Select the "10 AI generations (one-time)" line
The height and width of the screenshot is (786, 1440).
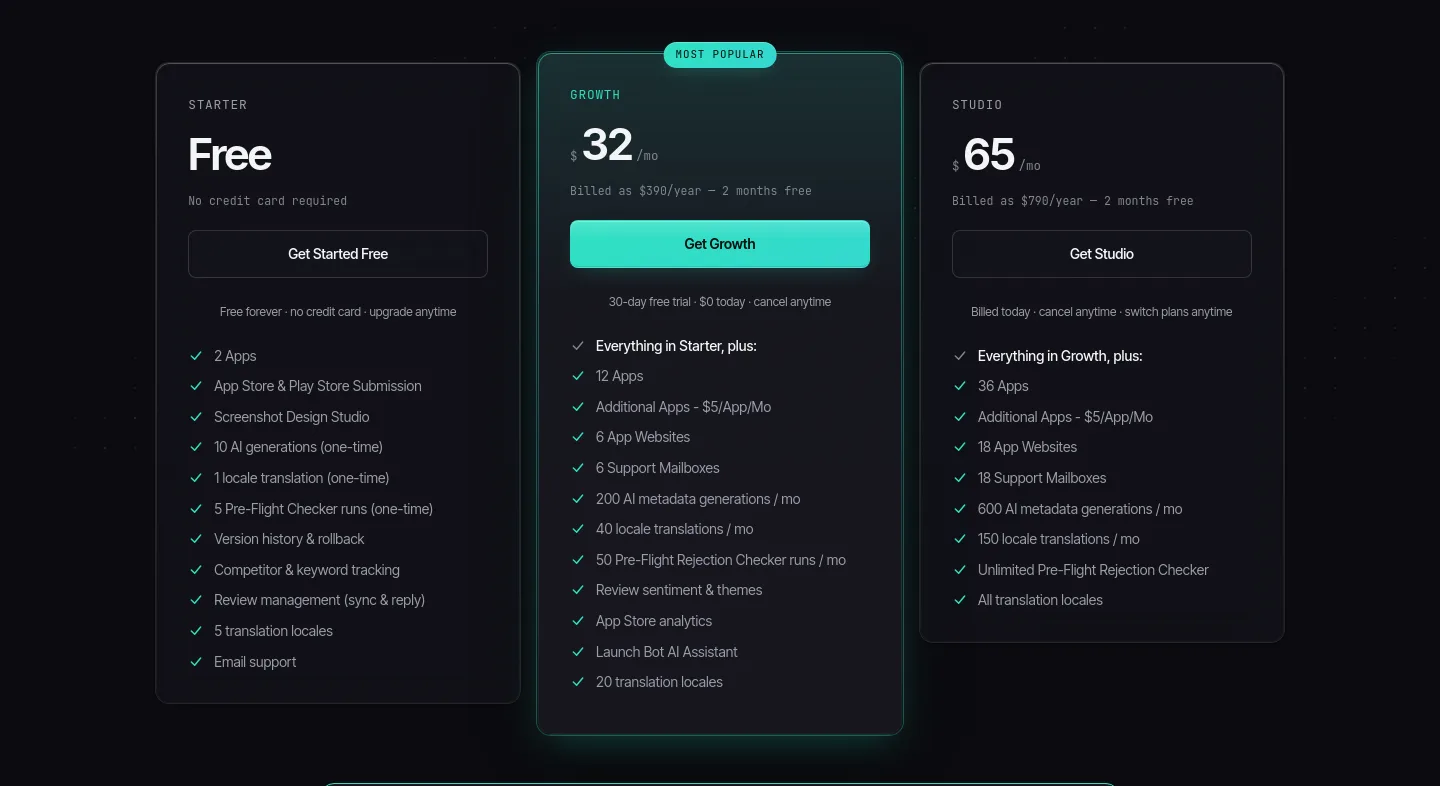pyautogui.click(x=298, y=447)
